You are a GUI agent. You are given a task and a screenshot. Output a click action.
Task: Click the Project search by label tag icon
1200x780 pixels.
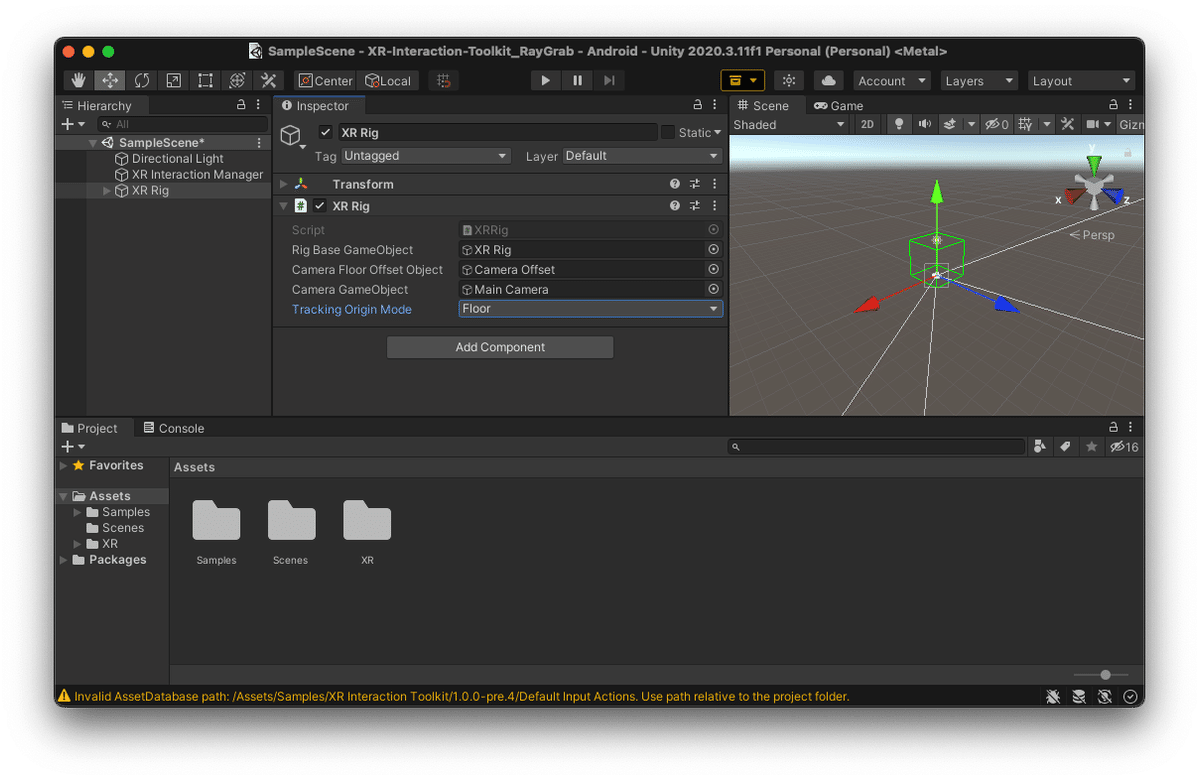(1066, 447)
